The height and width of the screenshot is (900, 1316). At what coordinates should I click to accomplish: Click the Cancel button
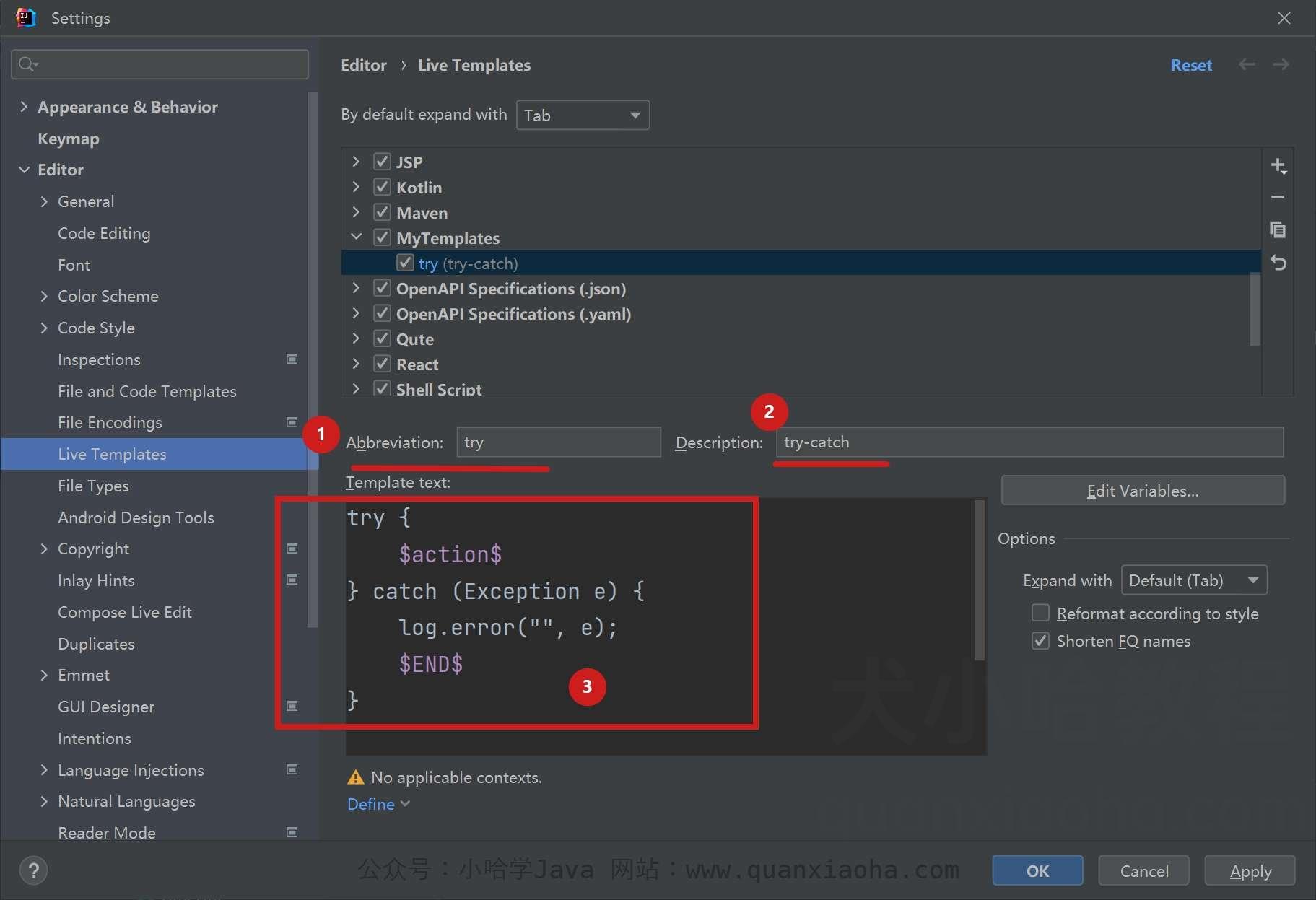pyautogui.click(x=1143, y=870)
